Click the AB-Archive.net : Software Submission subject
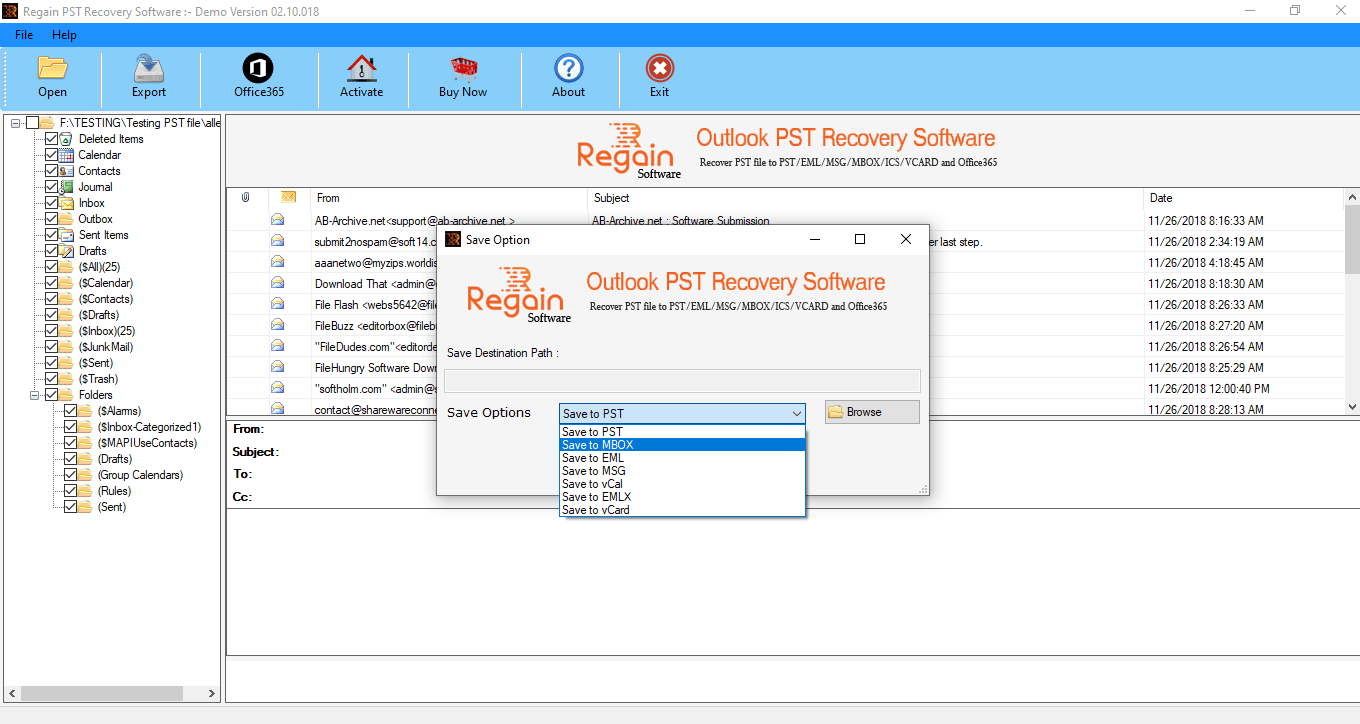The width and height of the screenshot is (1360, 724). pyautogui.click(x=681, y=220)
